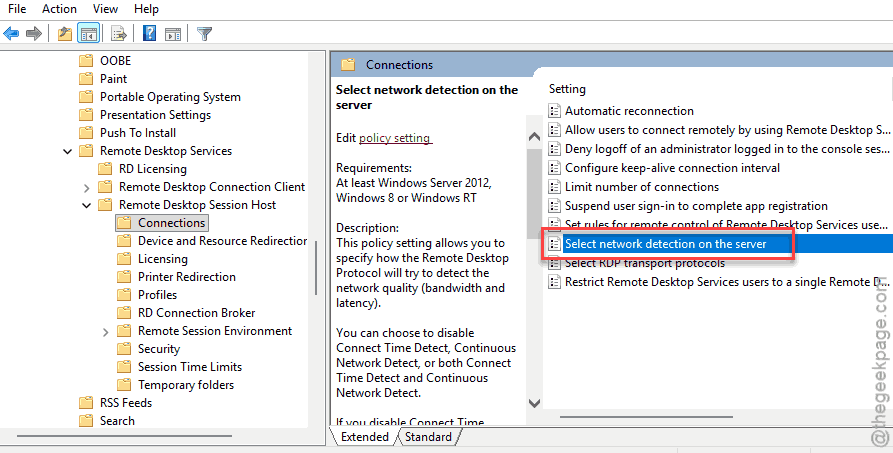Select Portable Operating System folder

pos(170,97)
